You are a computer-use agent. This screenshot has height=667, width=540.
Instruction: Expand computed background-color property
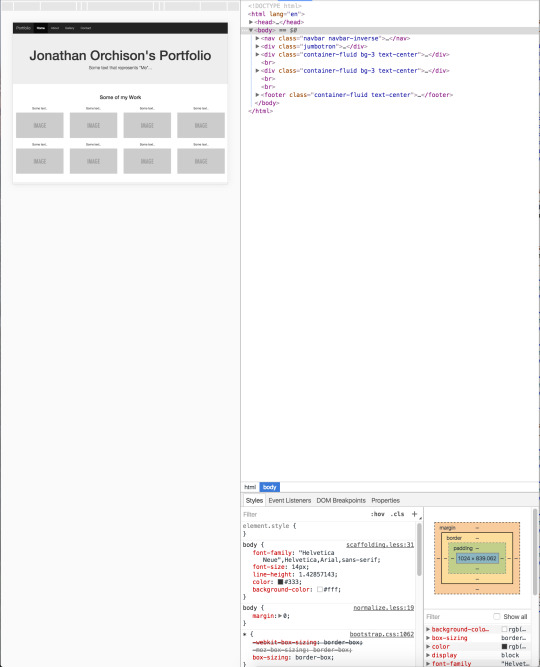[x=428, y=629]
